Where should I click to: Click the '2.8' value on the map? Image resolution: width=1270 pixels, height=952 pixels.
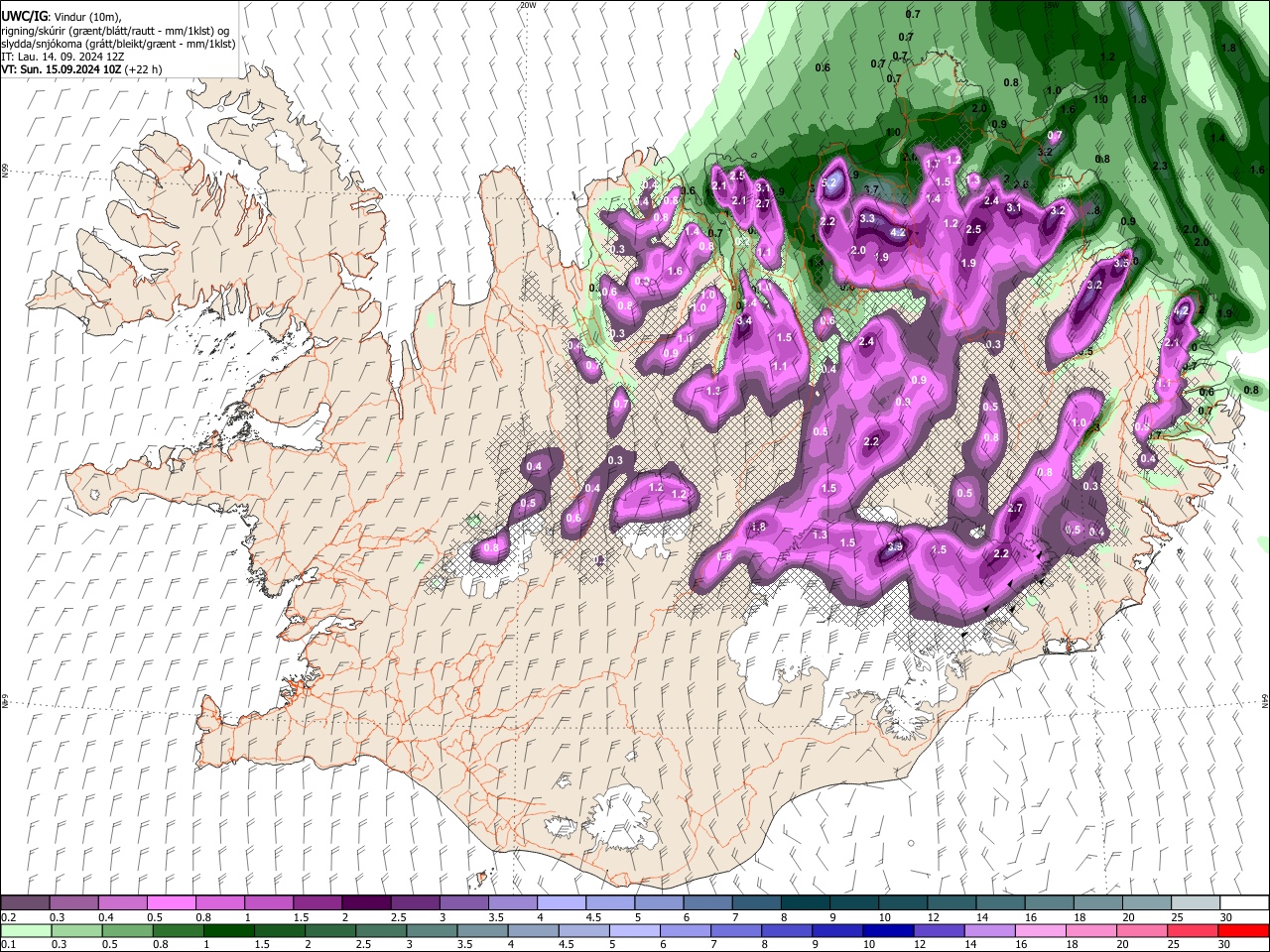pos(1093,210)
